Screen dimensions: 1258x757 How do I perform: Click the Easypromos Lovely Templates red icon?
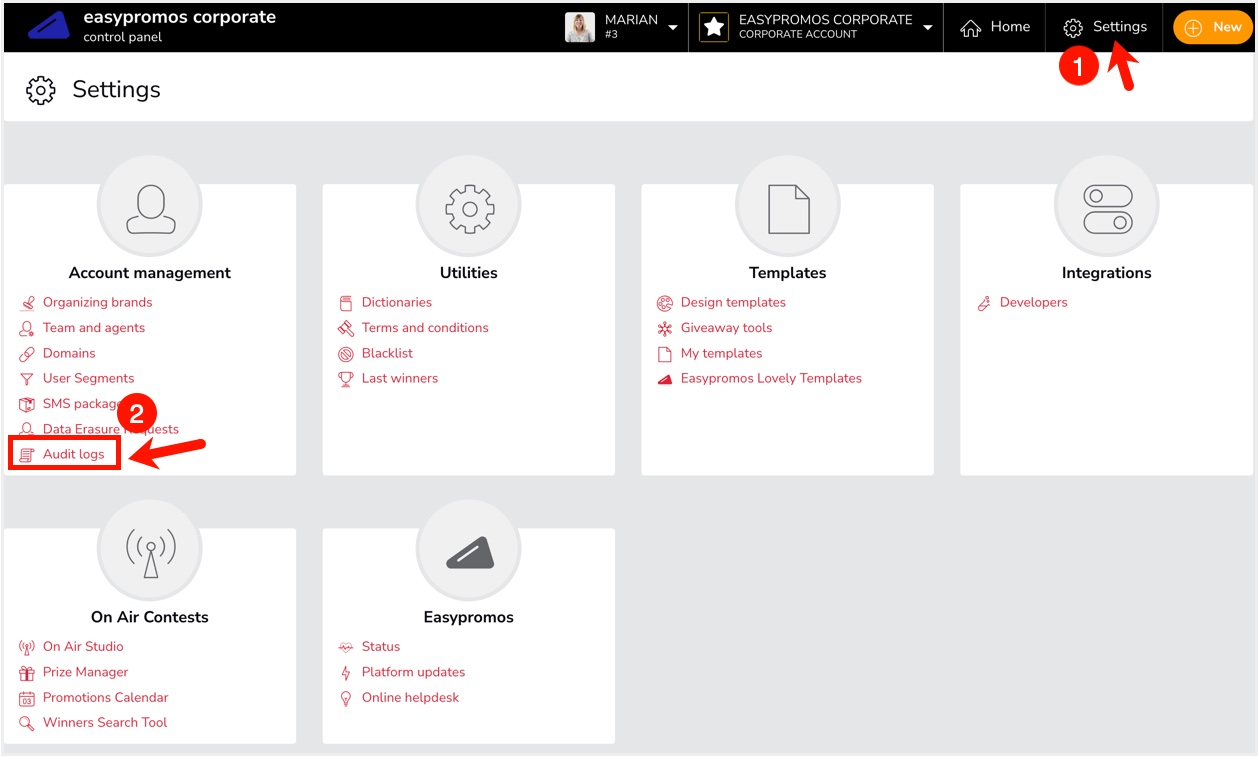[665, 379]
